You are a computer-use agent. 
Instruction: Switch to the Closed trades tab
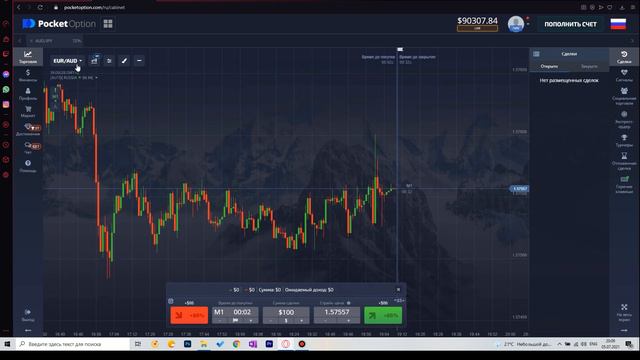point(589,66)
